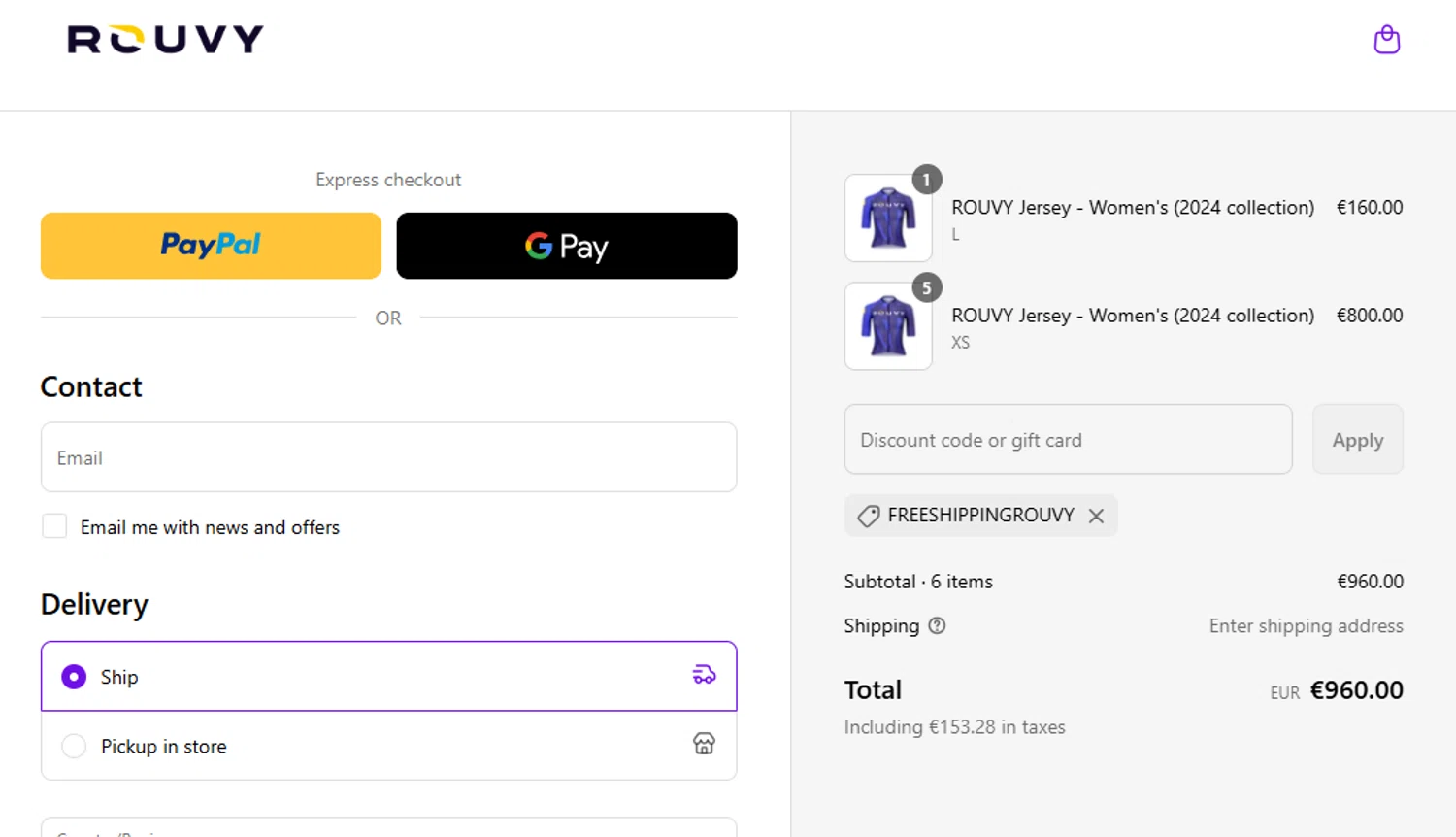This screenshot has height=837, width=1456.
Task: Click the delivery truck icon in Ship row
Action: (x=704, y=675)
